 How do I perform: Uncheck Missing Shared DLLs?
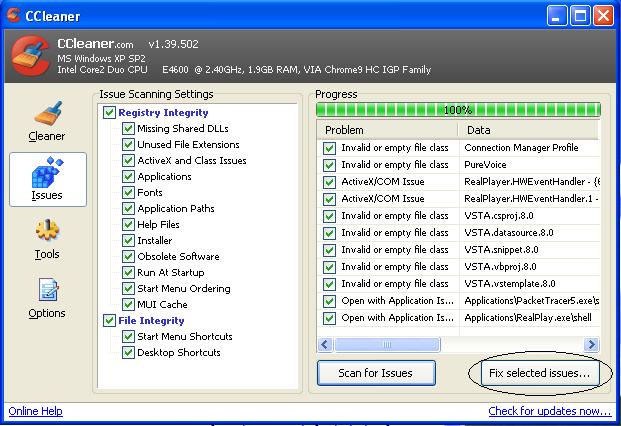click(x=128, y=129)
